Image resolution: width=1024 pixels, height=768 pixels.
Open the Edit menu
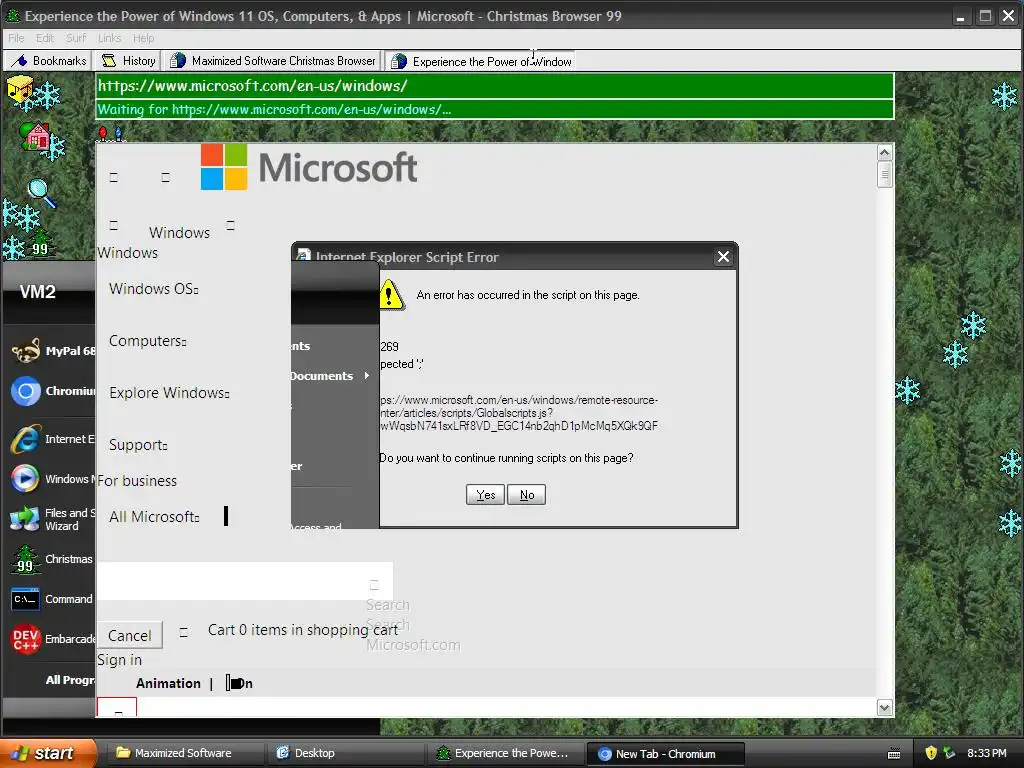[x=45, y=38]
